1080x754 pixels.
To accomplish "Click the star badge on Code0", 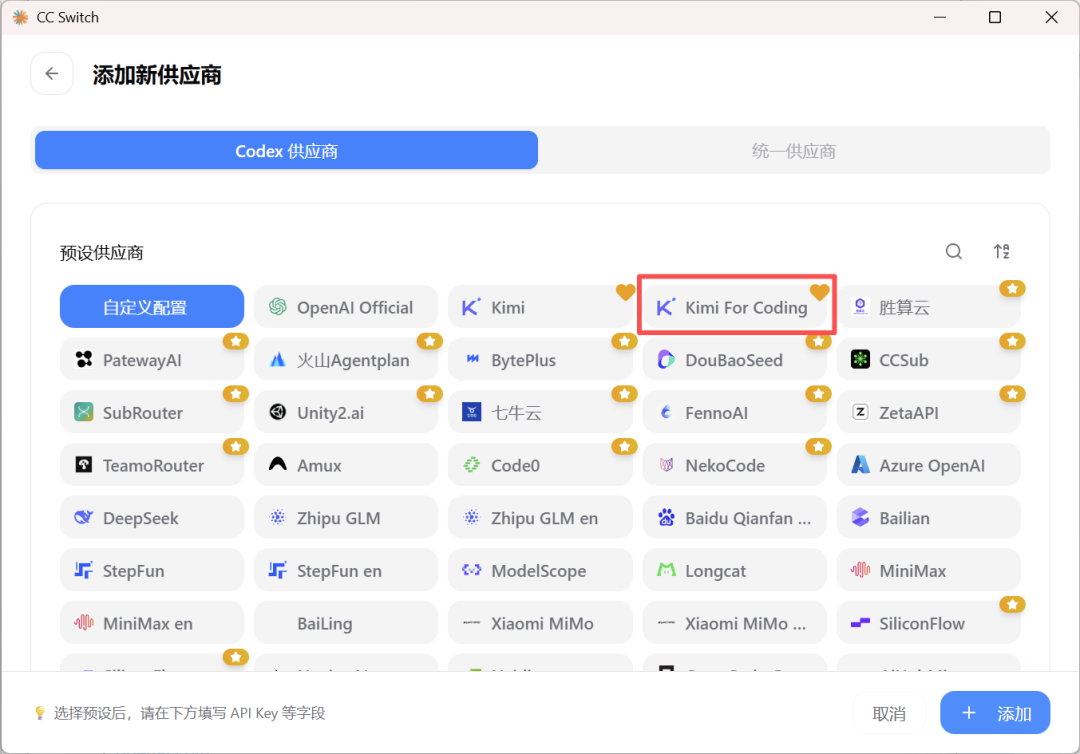I will (624, 446).
